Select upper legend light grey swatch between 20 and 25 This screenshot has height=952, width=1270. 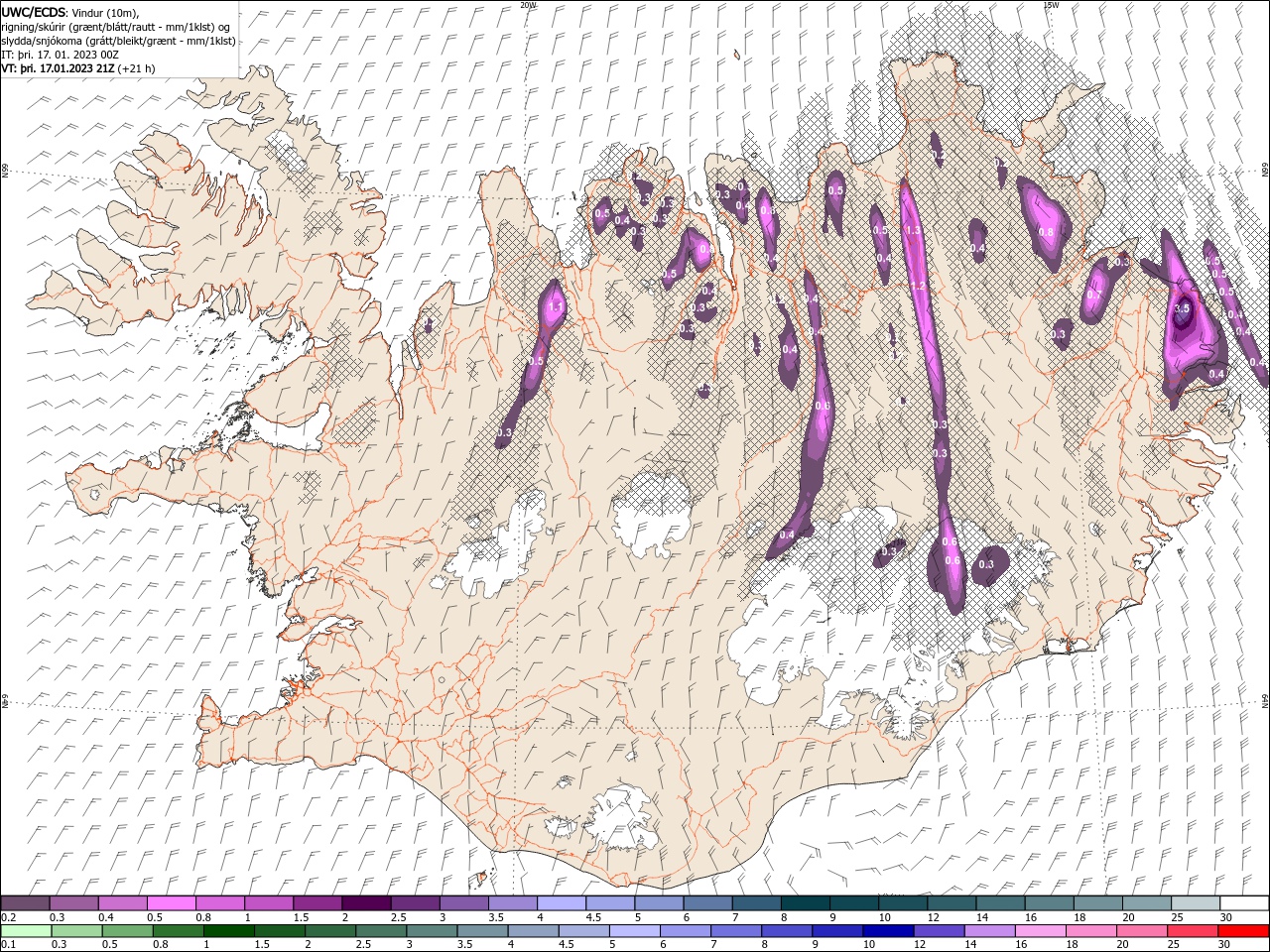1147,903
